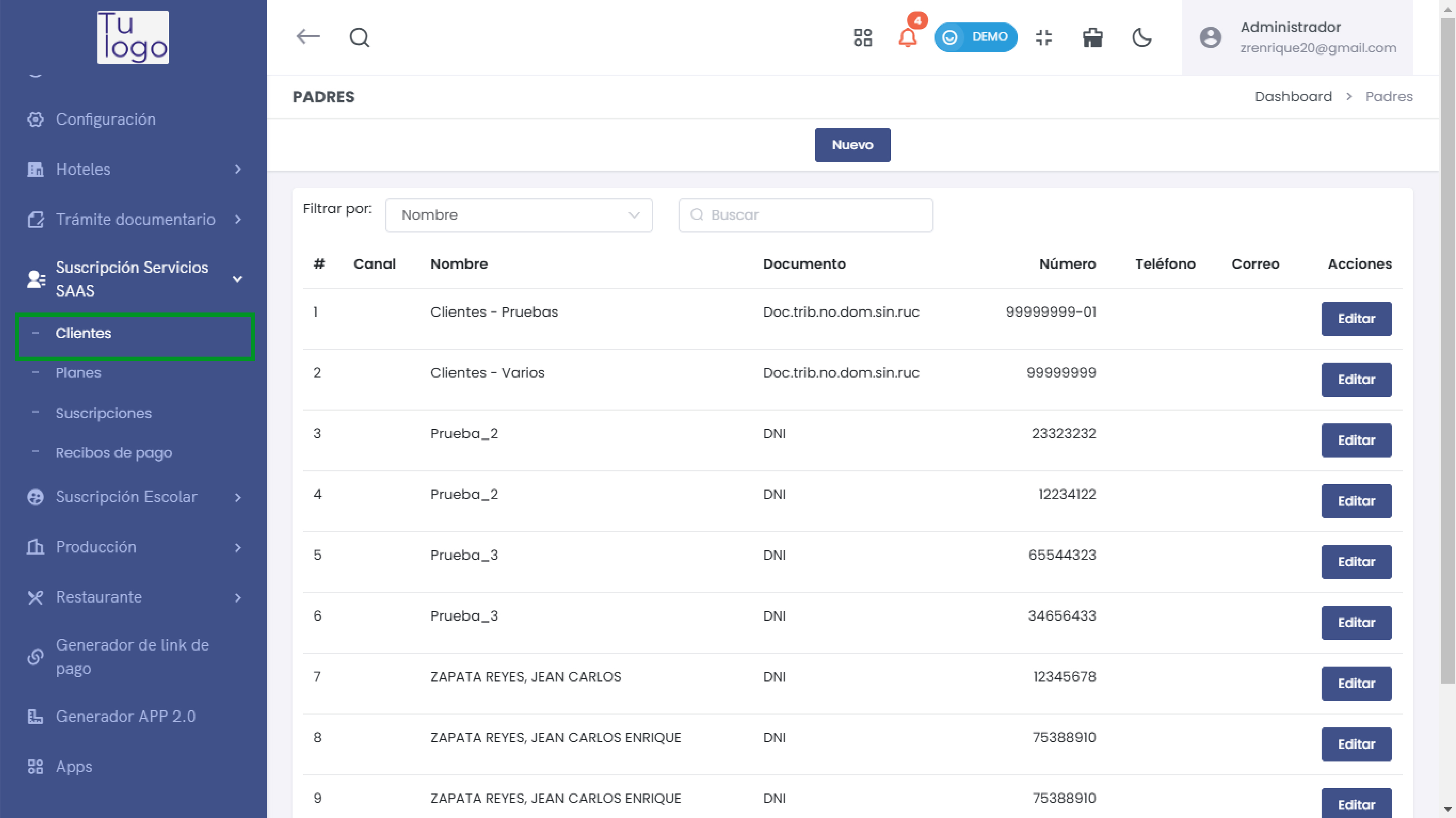This screenshot has width=1456, height=818.
Task: Go to Dashboard breadcrumb link
Action: click(x=1292, y=97)
